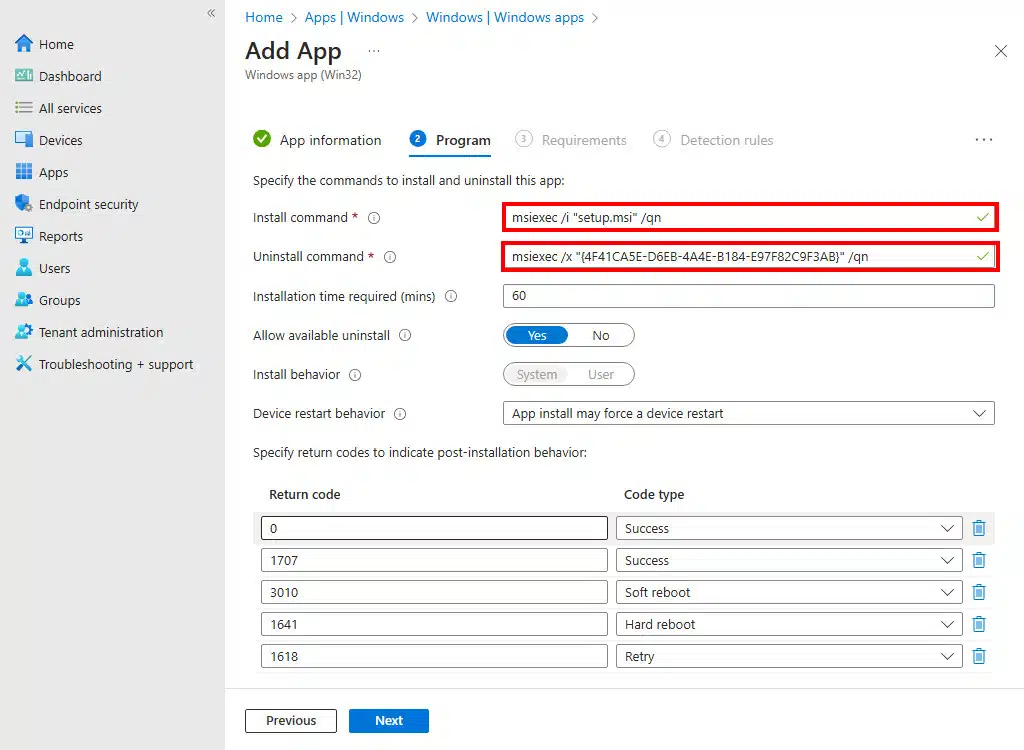Click return code field containing 3010
Screen dimensions: 1024x750
click(434, 592)
